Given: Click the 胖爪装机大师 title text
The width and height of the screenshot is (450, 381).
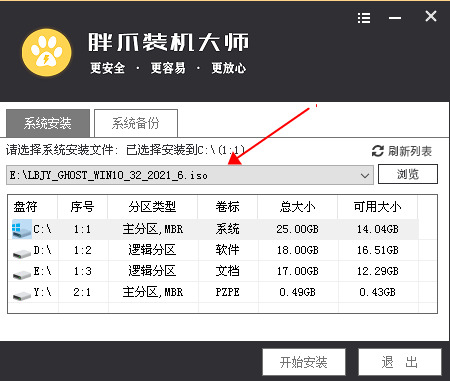Looking at the screenshot, I should pos(169,43).
